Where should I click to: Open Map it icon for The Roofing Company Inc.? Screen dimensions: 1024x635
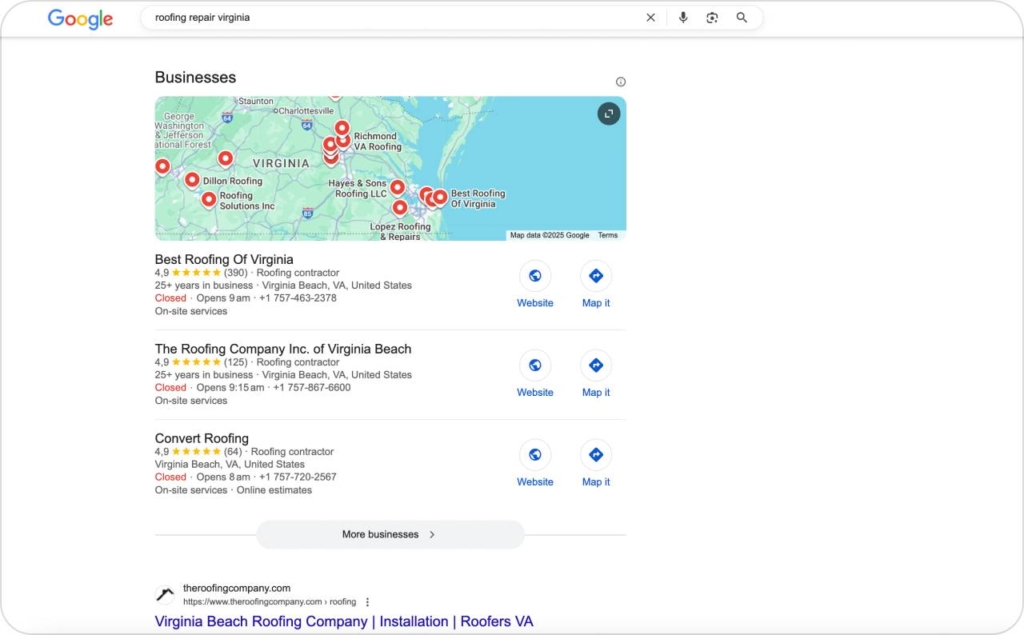click(x=596, y=365)
